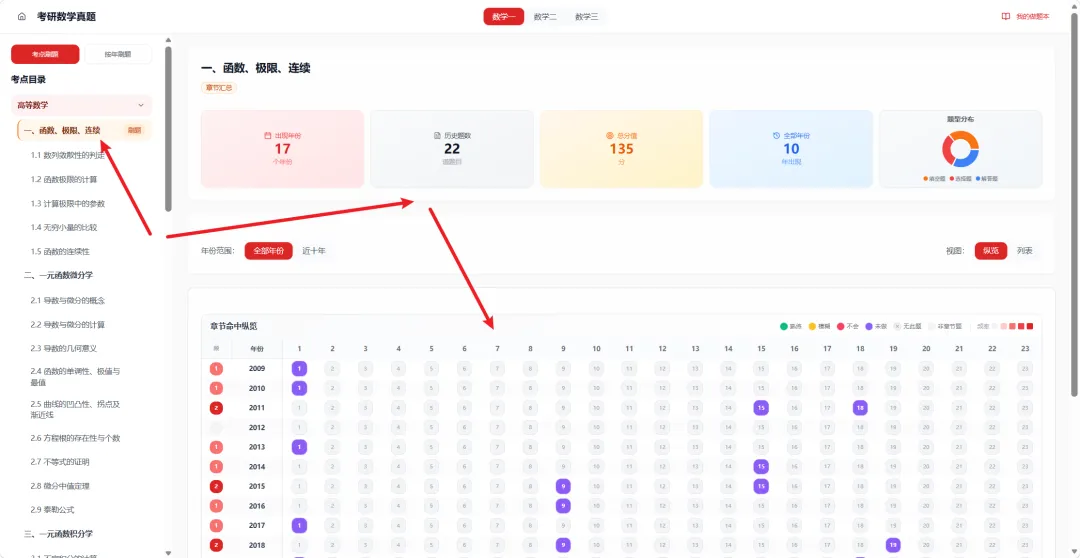The height and width of the screenshot is (558, 1080).
Task: Click purple cell 1 in 2010 row
Action: (299, 388)
